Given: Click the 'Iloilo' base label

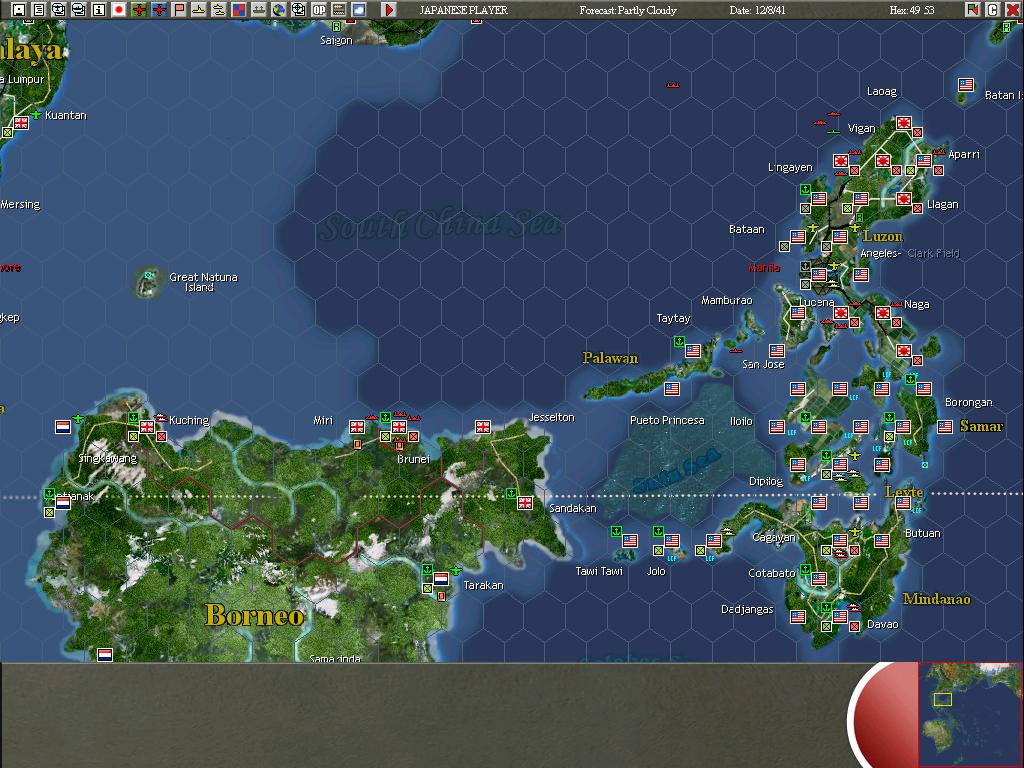Looking at the screenshot, I should [x=741, y=421].
